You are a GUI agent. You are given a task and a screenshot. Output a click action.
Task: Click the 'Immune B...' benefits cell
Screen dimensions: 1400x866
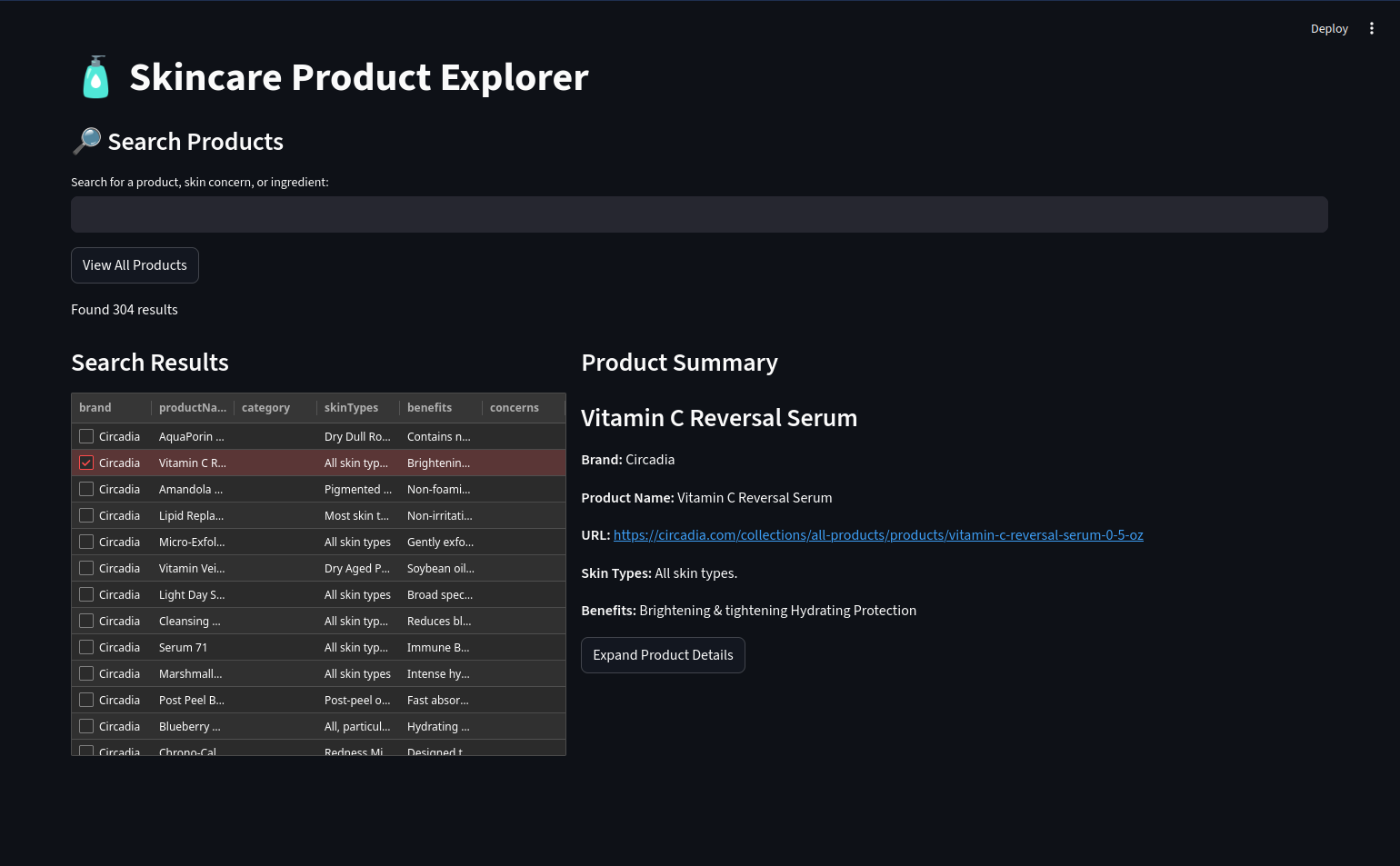(441, 647)
